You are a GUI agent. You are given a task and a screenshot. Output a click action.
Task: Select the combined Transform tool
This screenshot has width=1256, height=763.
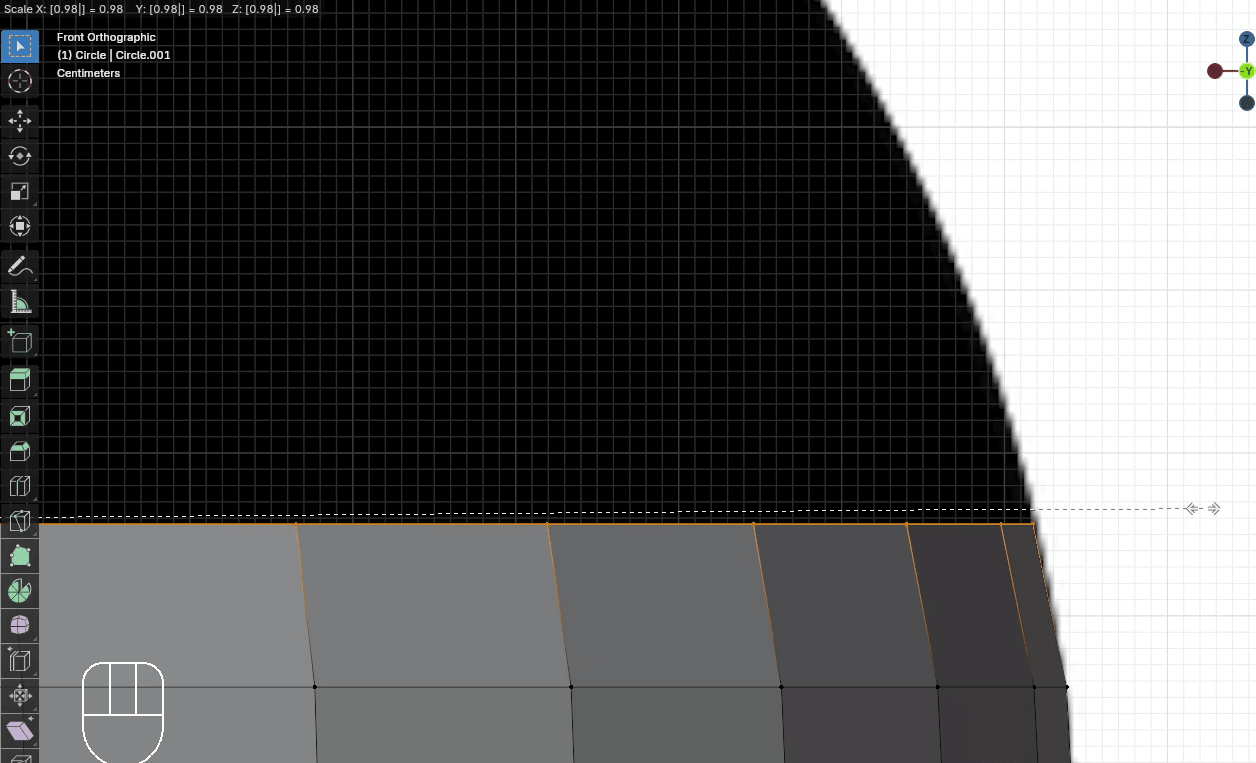point(20,226)
